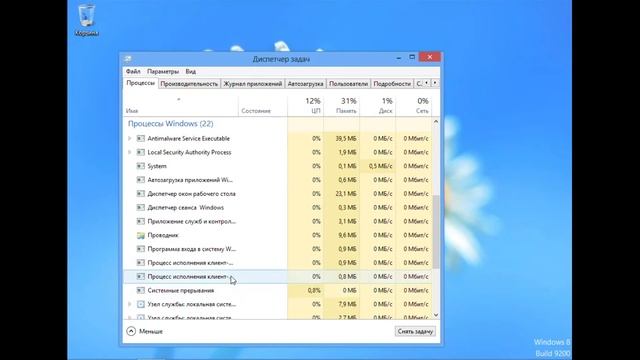This screenshot has height=360, width=640.
Task: Select the Проводник process name
Action: 163,235
